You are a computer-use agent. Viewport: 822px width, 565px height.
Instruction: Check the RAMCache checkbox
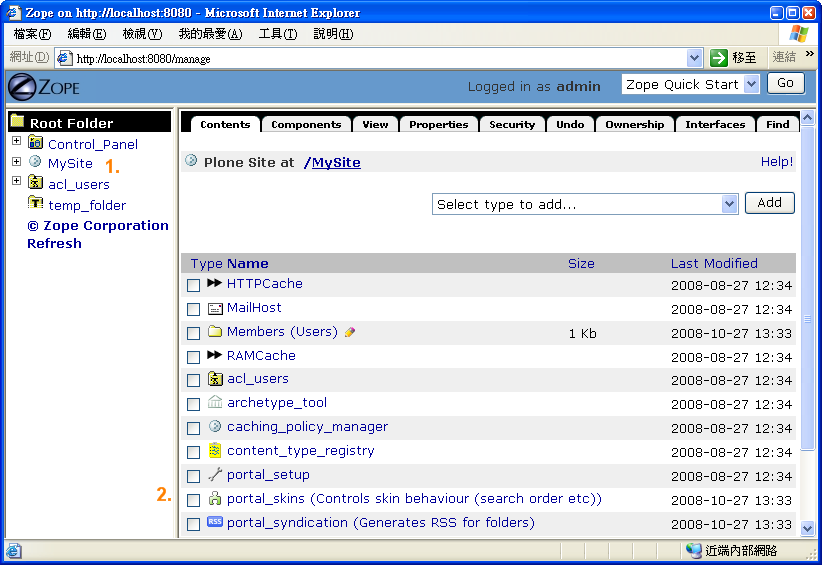pyautogui.click(x=193, y=357)
